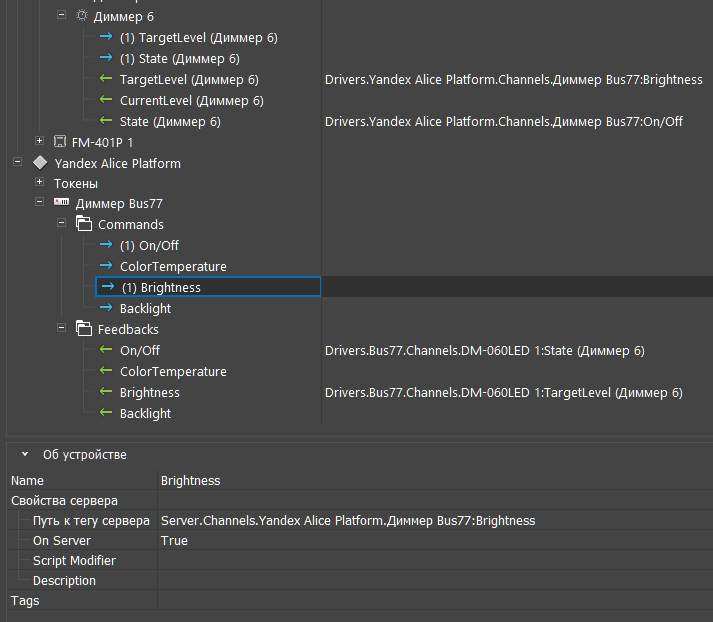The width and height of the screenshot is (713, 622).
Task: Select Brightness feedback under Feedbacks
Action: 149,393
